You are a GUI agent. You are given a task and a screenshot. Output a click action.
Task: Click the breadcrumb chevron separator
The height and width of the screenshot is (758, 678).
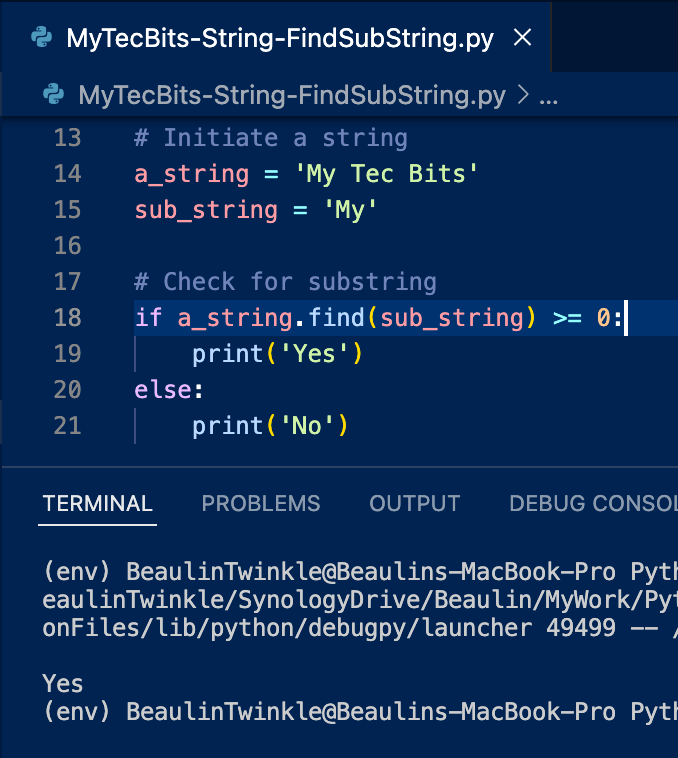tap(522, 95)
